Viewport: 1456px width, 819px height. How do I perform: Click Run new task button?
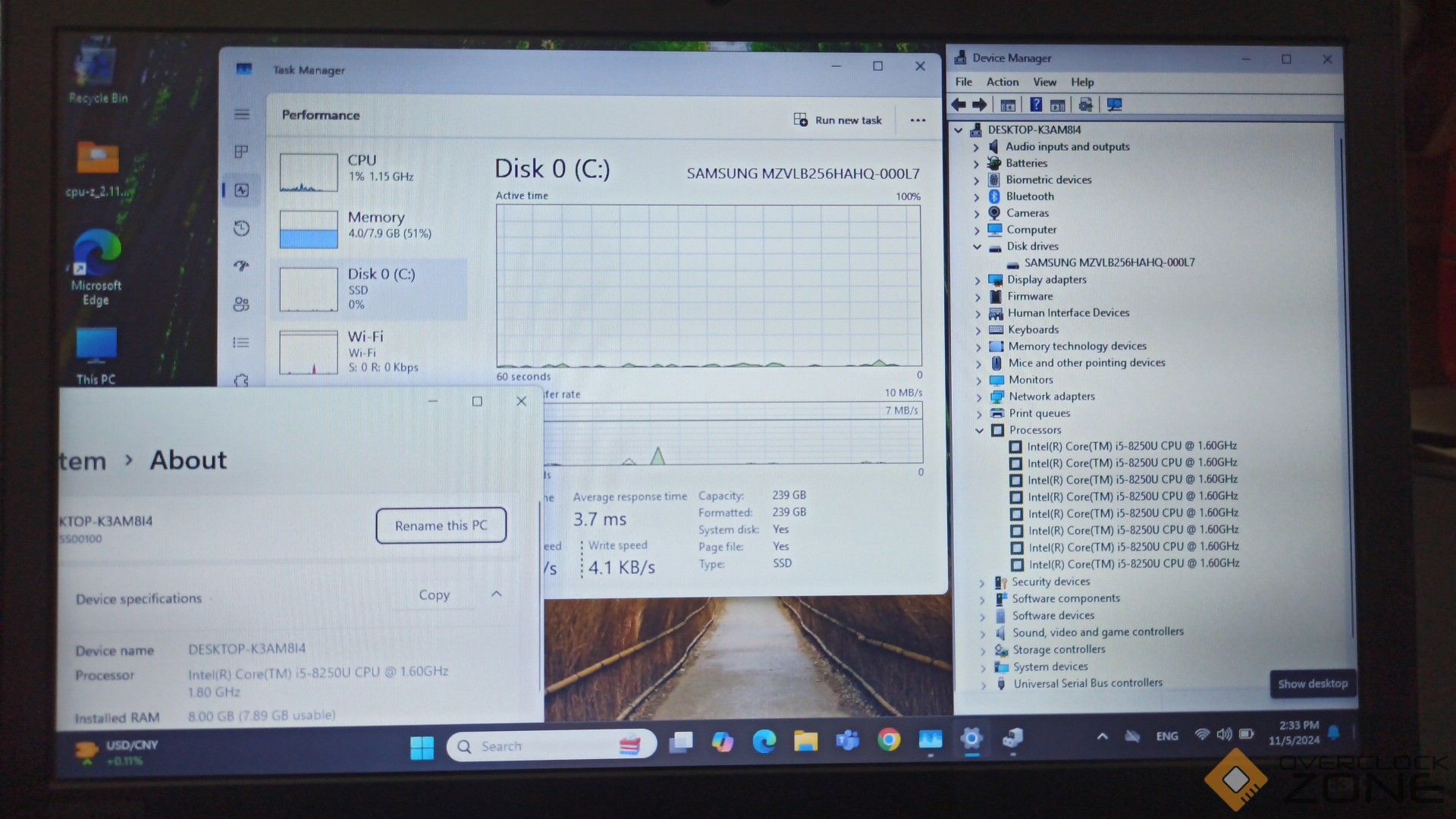tap(838, 120)
